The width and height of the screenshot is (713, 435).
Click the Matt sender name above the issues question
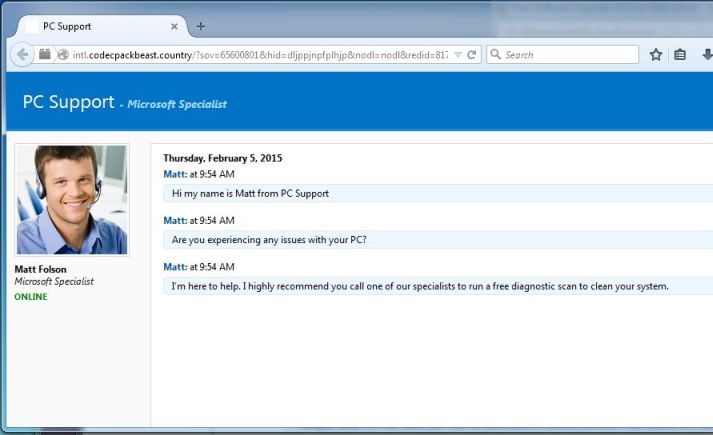click(175, 220)
